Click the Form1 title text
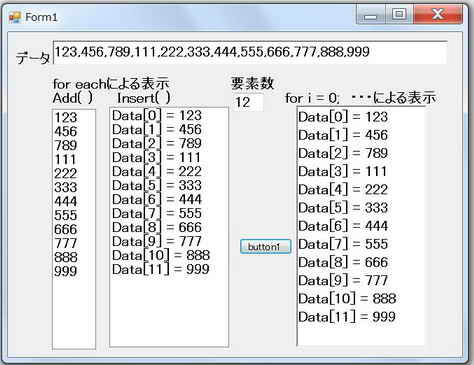474x365 pixels. [41, 17]
